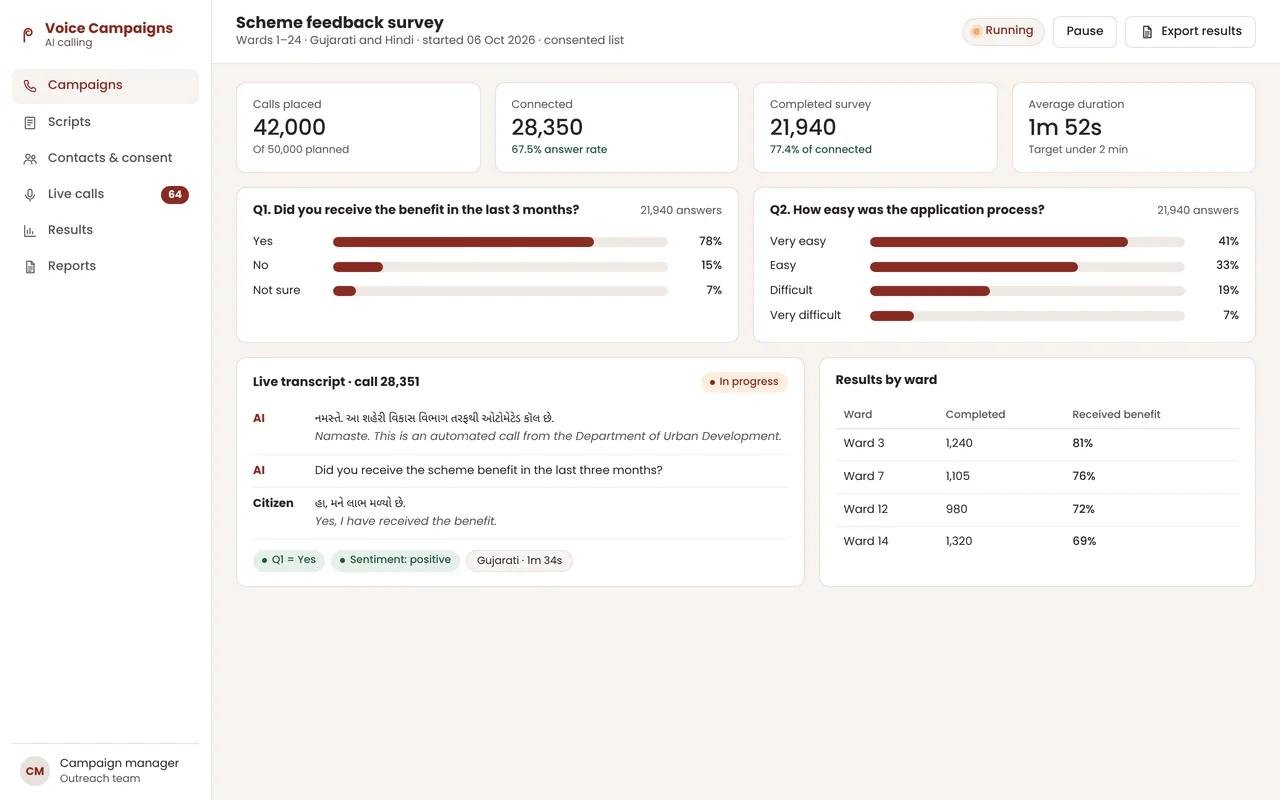
Task: Click the Voice Campaigns logo icon
Action: [x=29, y=35]
